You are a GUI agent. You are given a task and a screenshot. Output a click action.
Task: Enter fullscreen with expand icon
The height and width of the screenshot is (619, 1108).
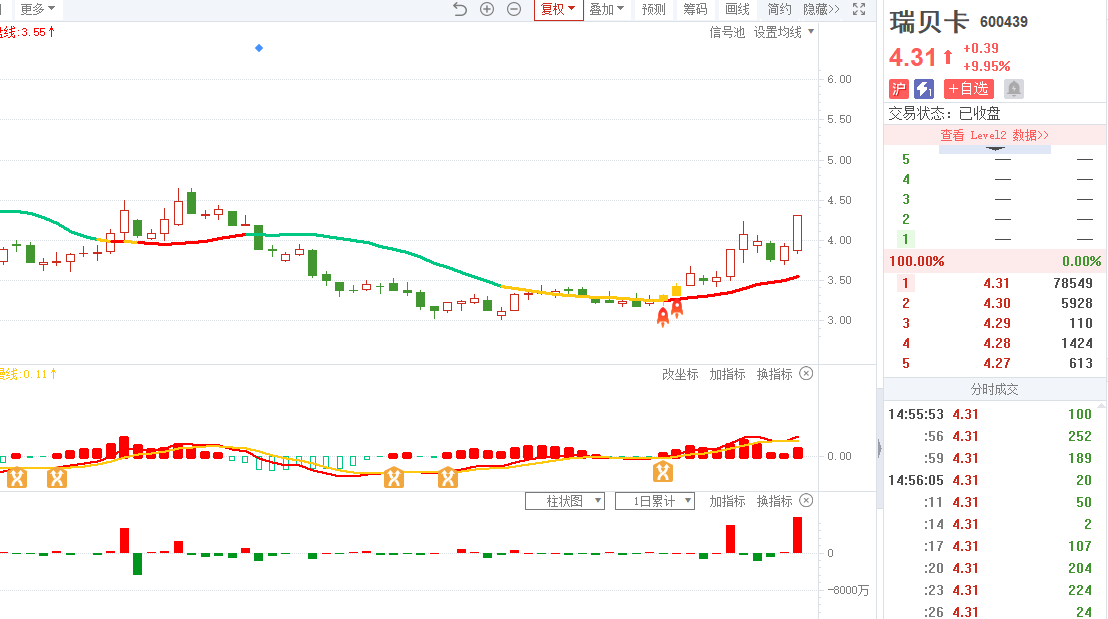point(859,9)
